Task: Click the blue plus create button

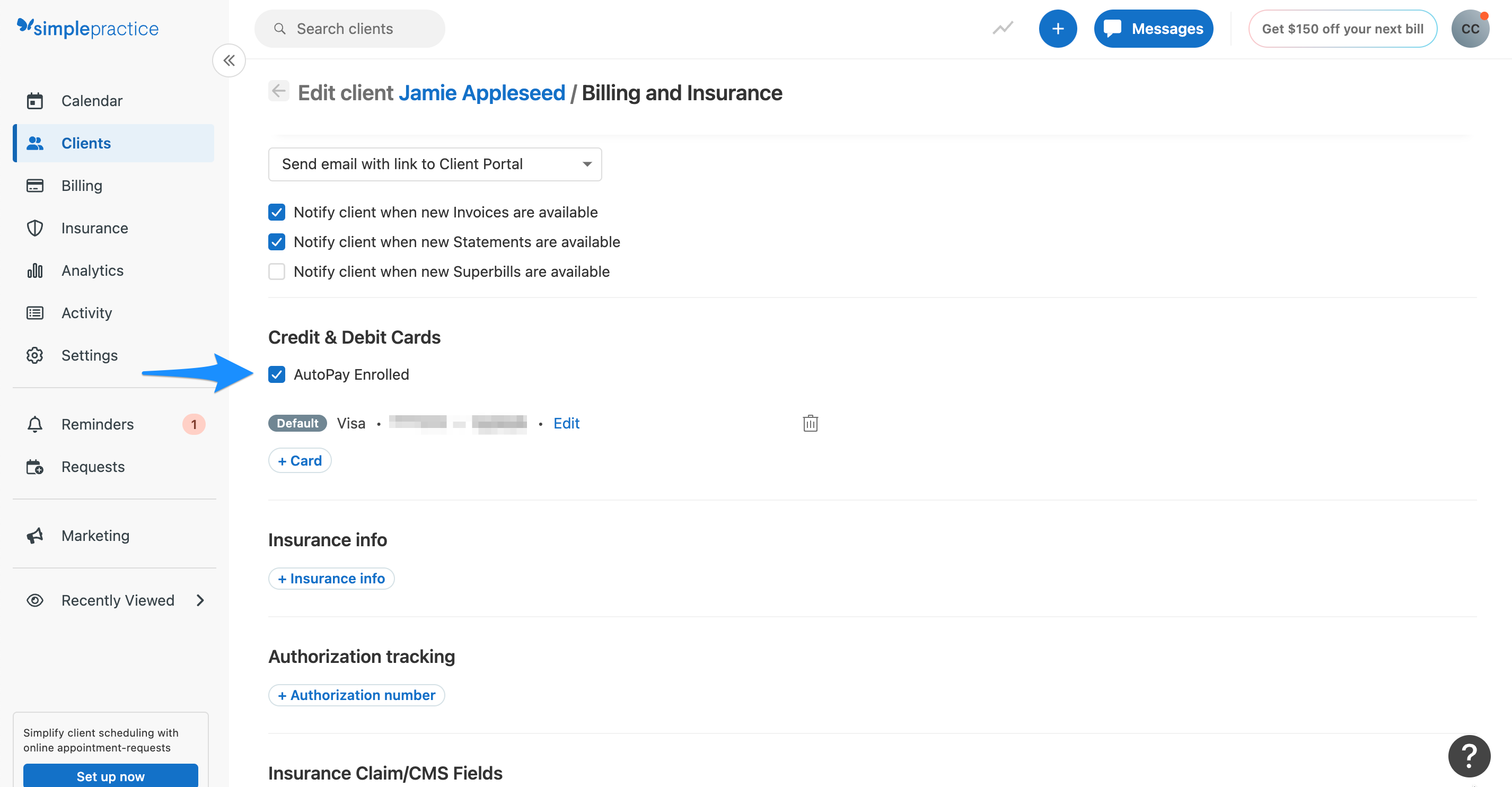Action: (x=1057, y=28)
